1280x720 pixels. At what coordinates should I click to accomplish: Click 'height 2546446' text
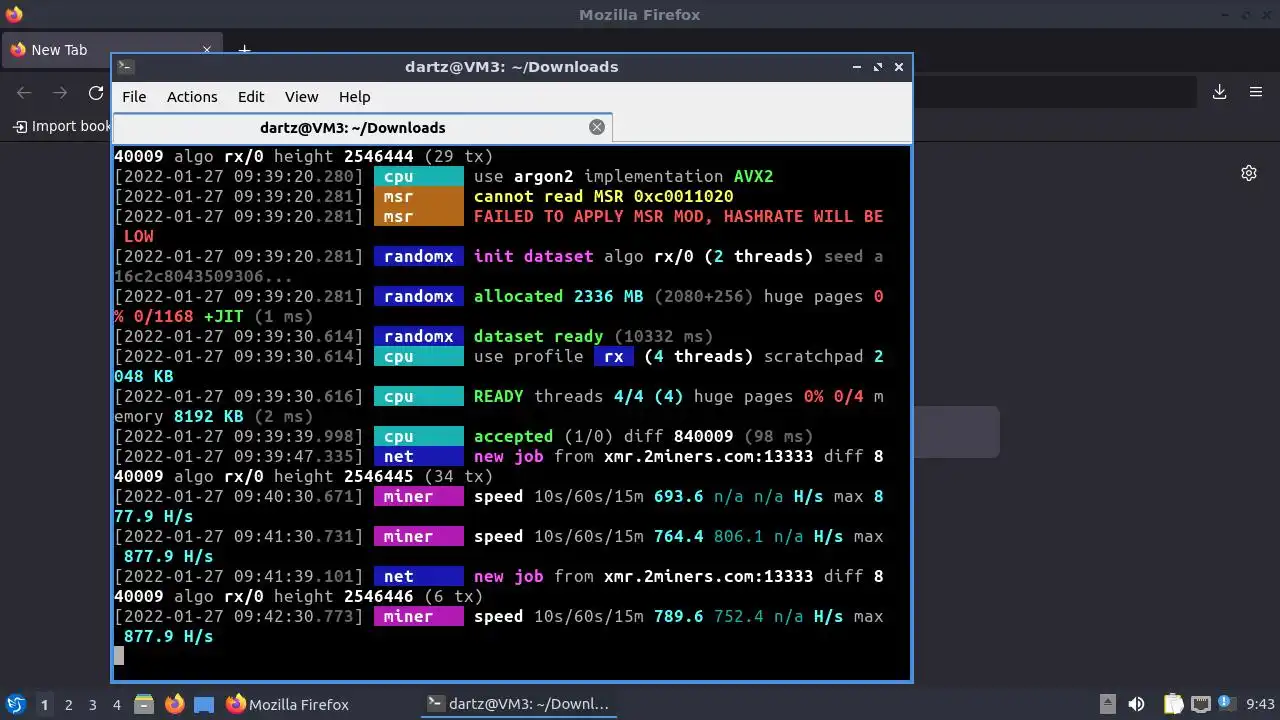pos(343,597)
